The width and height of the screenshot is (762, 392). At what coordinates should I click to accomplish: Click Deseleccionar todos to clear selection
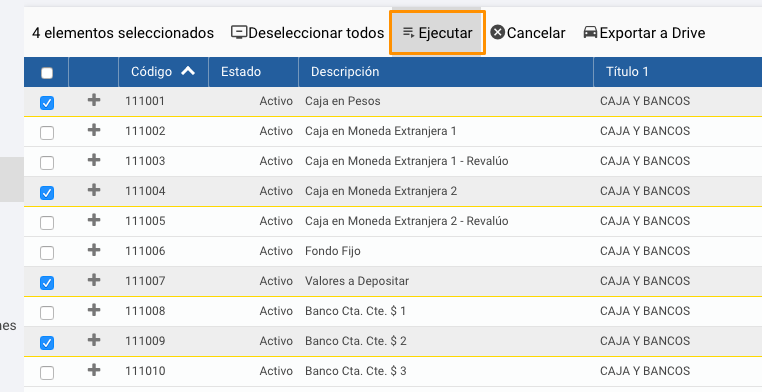pos(307,33)
